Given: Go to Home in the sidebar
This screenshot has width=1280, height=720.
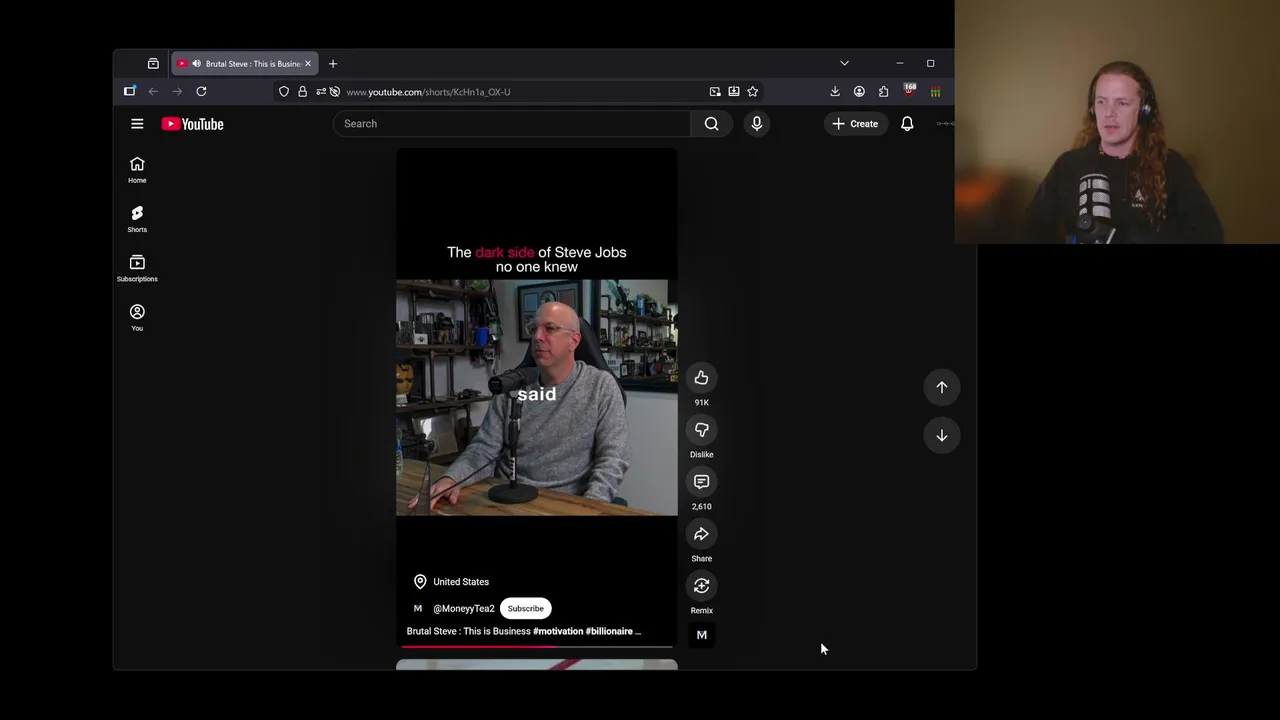Looking at the screenshot, I should [137, 170].
